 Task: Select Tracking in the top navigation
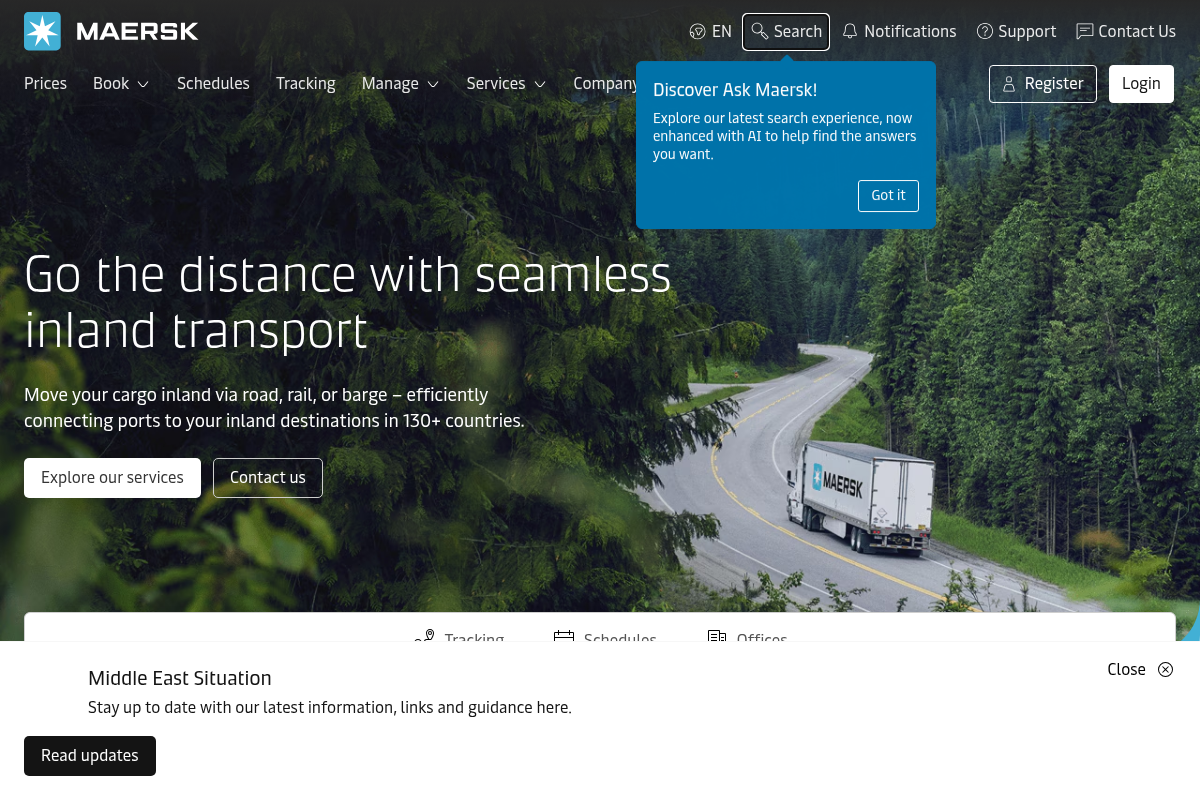[306, 84]
